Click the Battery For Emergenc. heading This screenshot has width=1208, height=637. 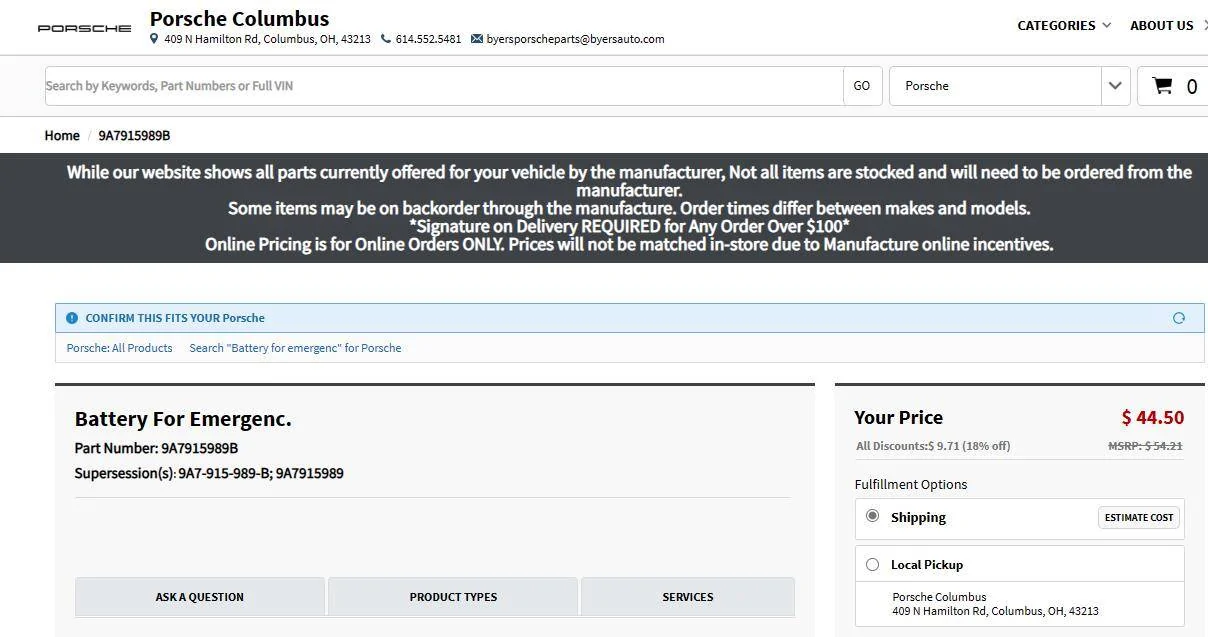(183, 419)
